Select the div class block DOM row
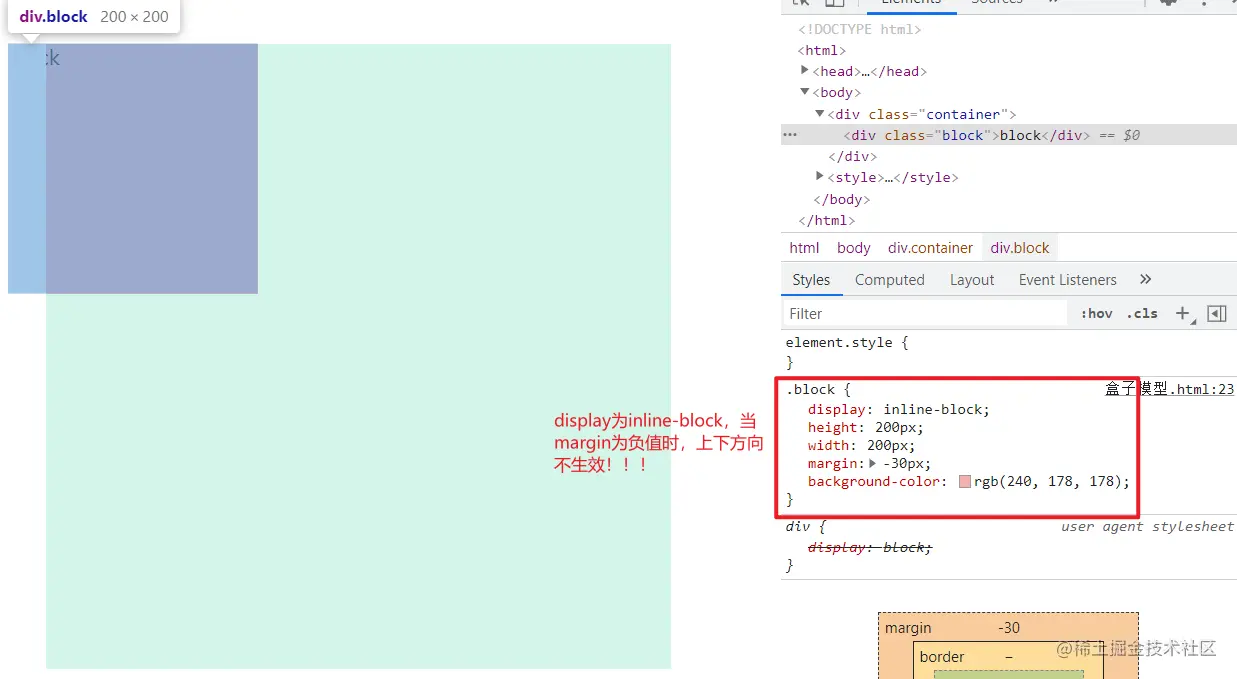Screen dimensions: 1237x679 [1009, 135]
